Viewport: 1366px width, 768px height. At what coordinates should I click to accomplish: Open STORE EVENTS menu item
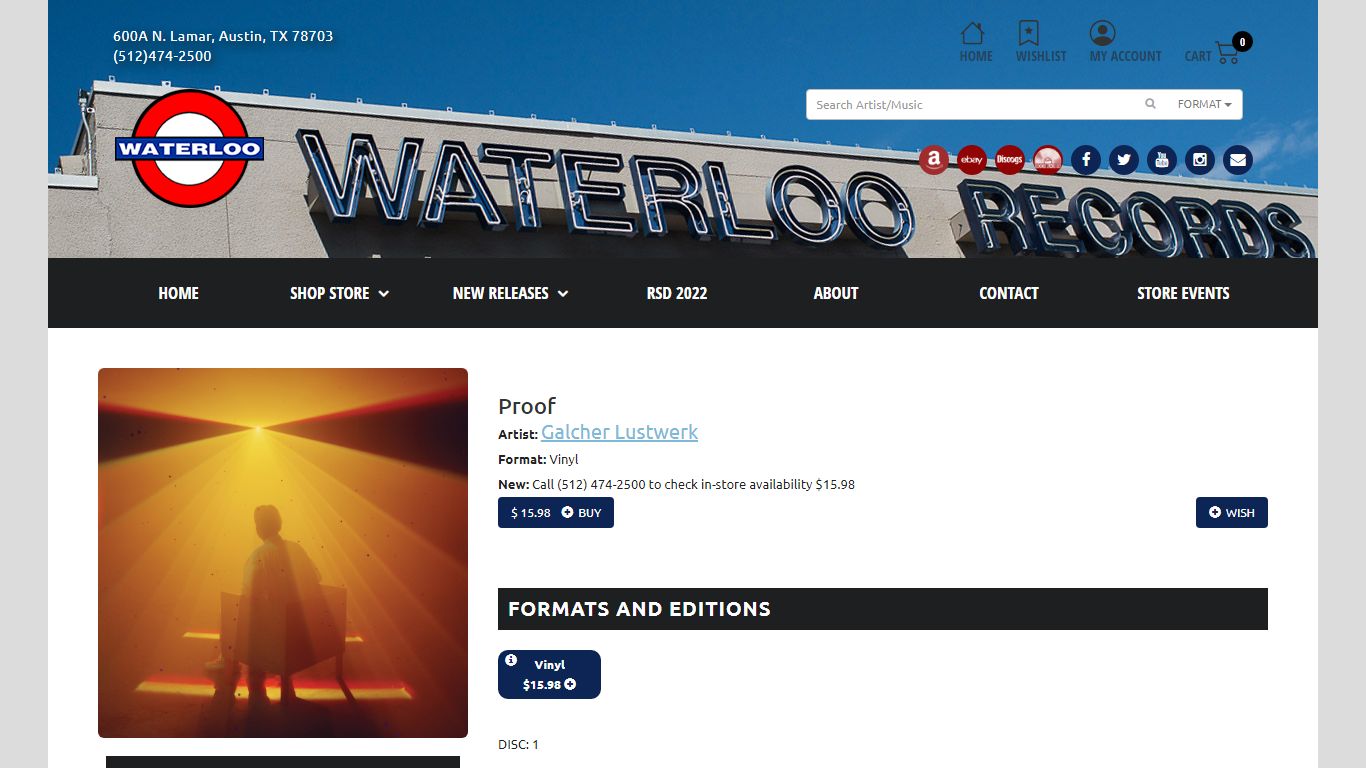tap(1183, 293)
